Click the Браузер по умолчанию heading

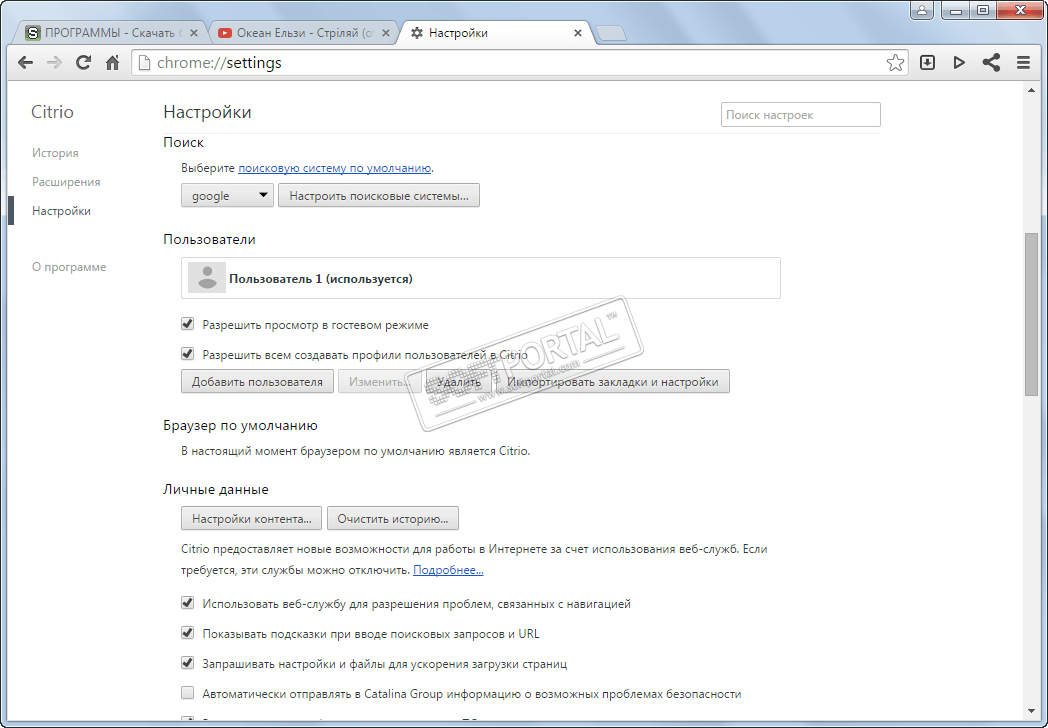tap(241, 425)
